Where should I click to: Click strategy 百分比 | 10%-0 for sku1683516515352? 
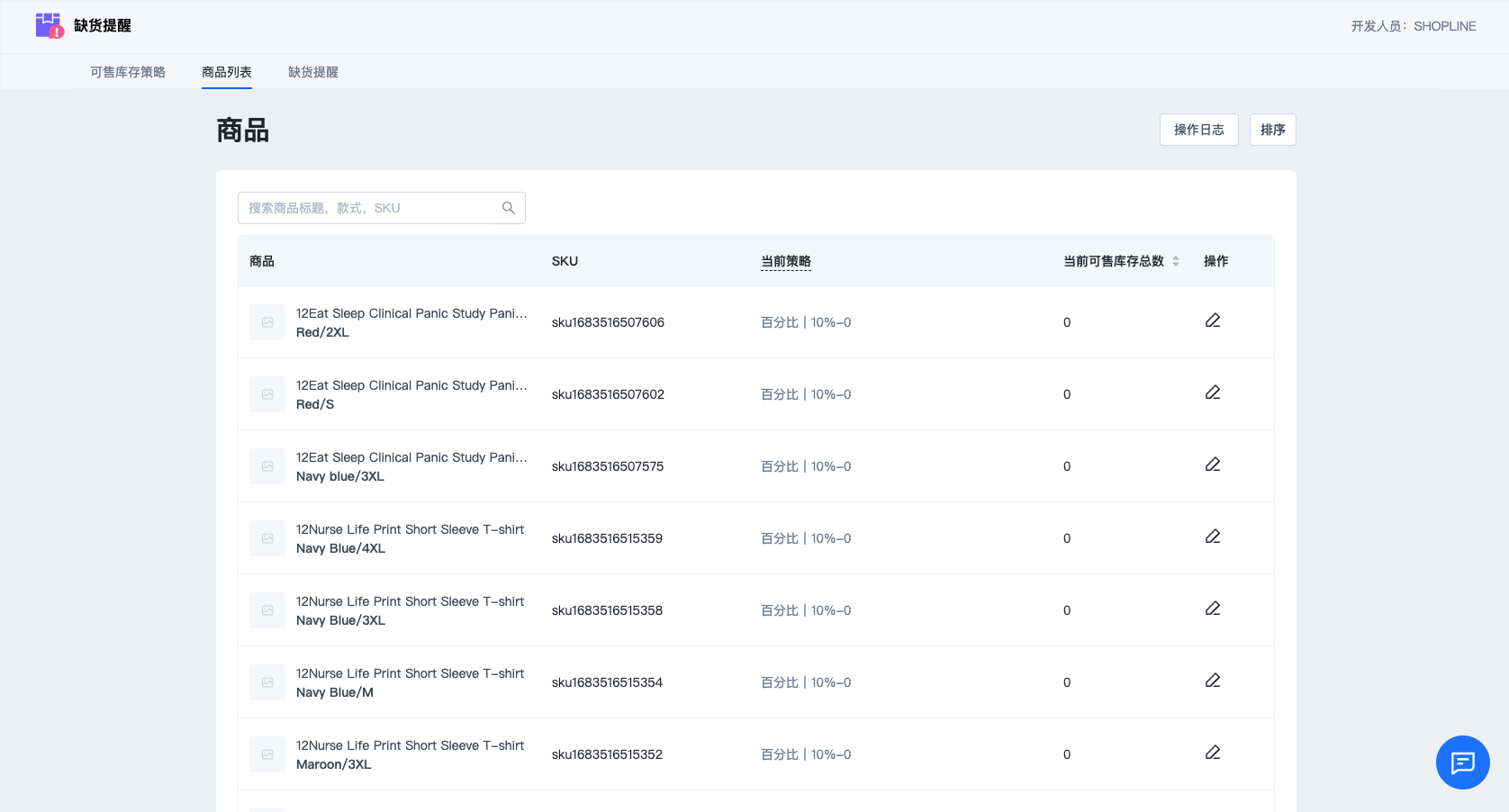(806, 754)
